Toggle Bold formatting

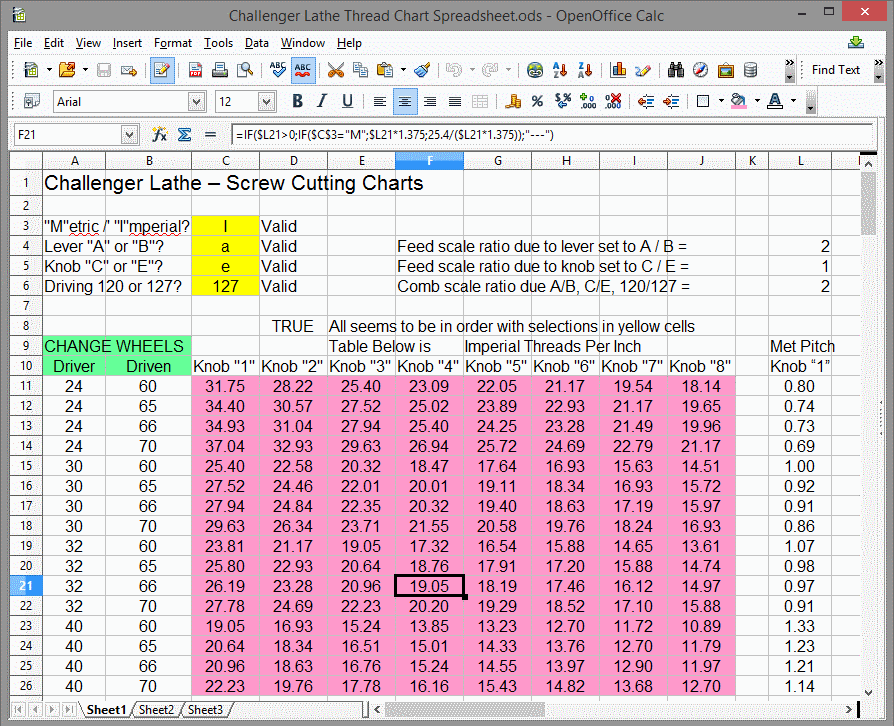[x=297, y=102]
